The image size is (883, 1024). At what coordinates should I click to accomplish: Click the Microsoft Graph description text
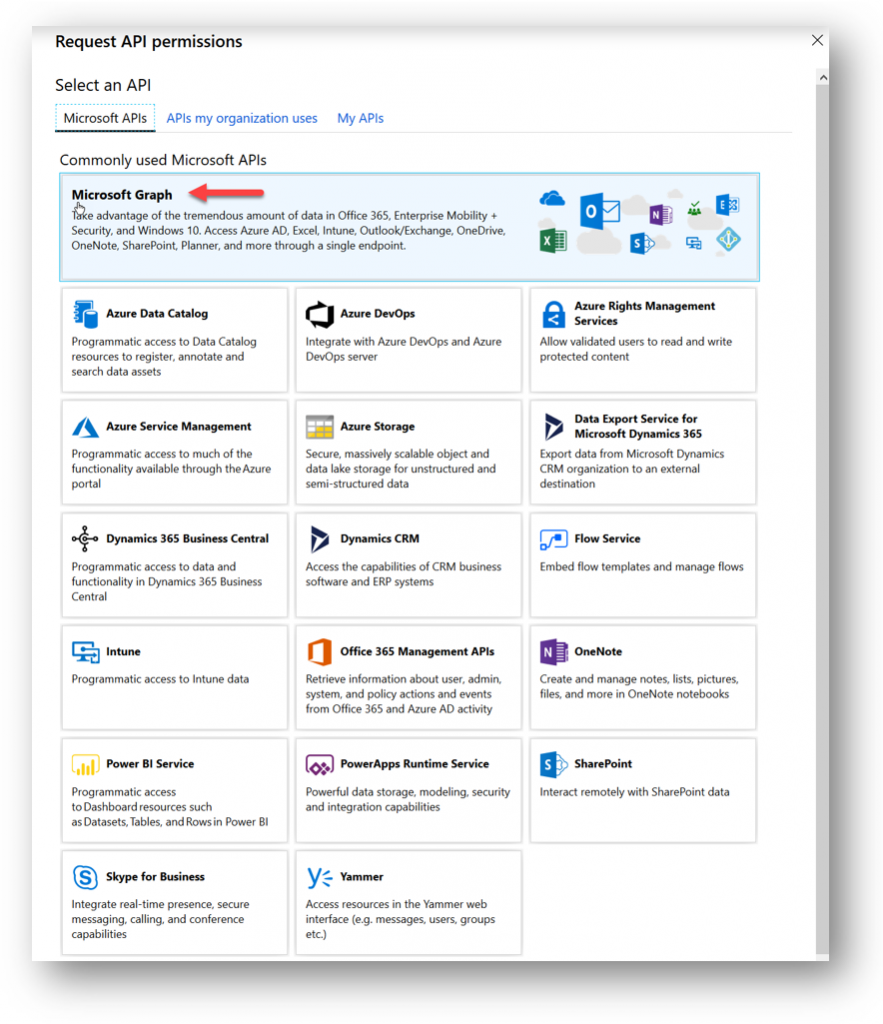tap(288, 231)
